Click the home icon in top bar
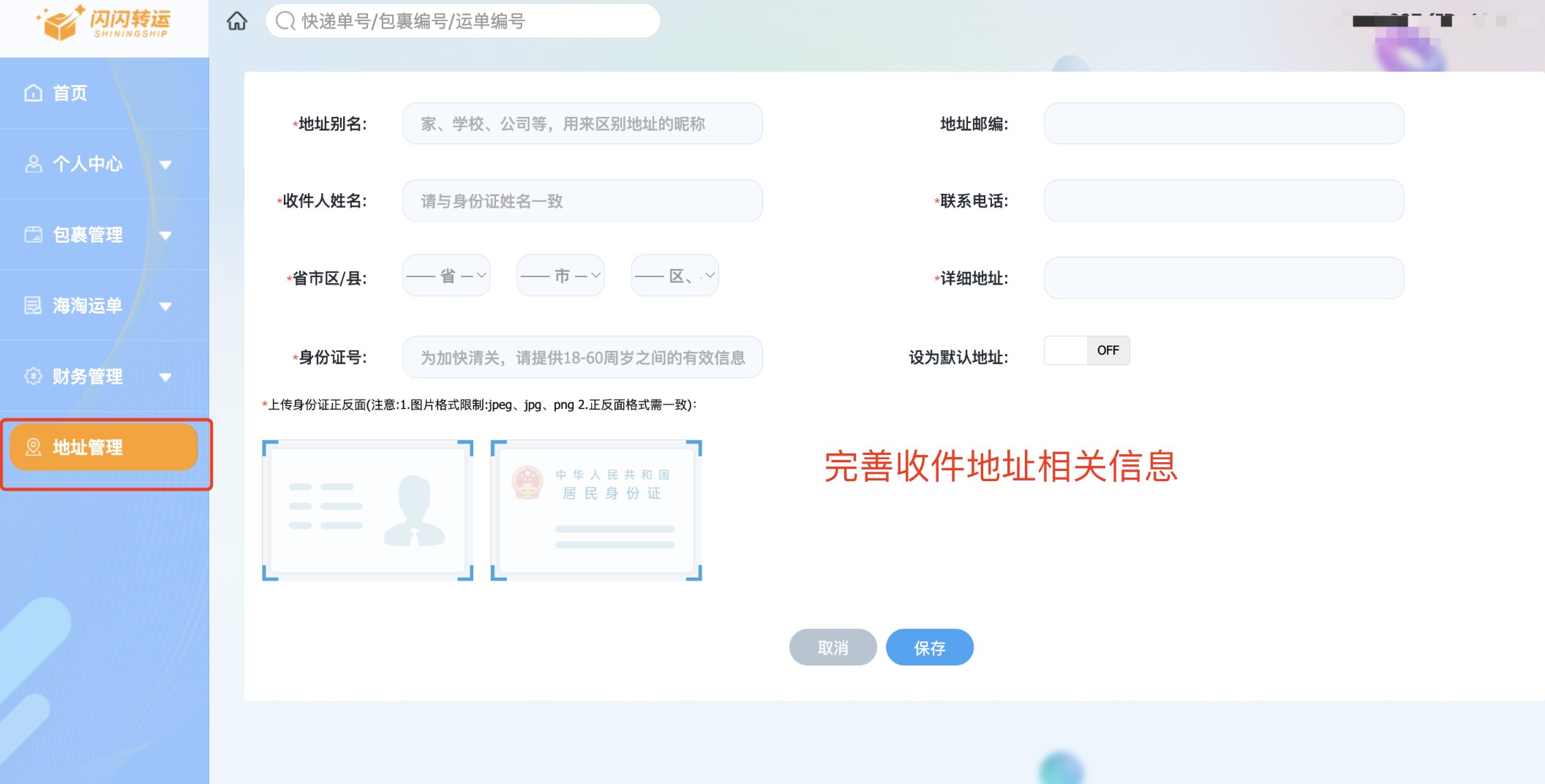1545x784 pixels. [236, 21]
